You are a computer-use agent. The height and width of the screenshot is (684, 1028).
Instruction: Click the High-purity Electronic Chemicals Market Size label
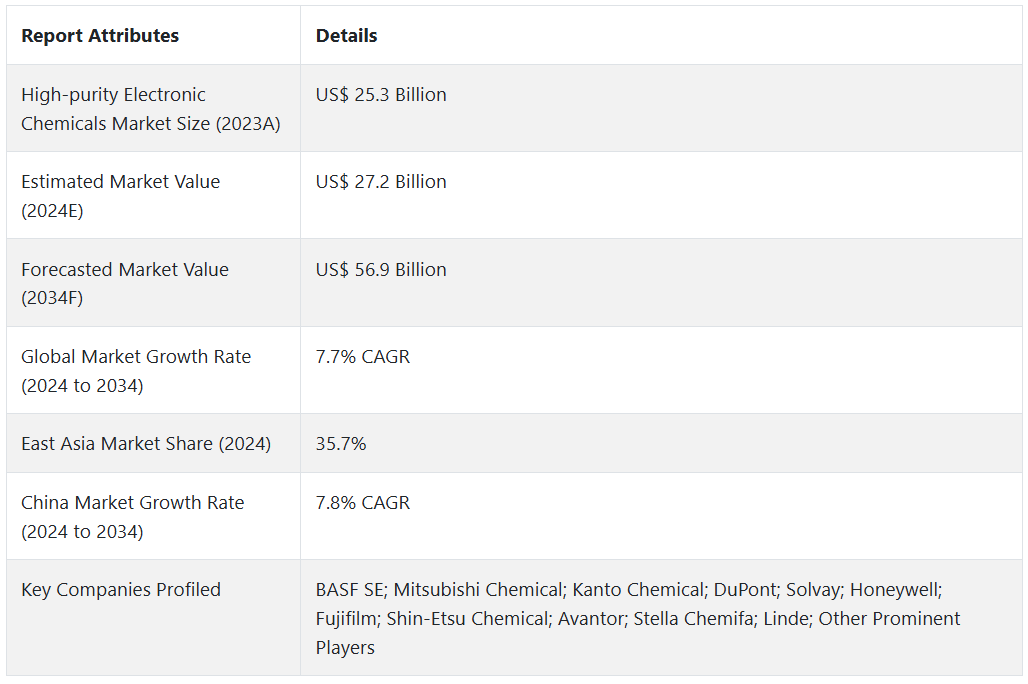pos(150,109)
